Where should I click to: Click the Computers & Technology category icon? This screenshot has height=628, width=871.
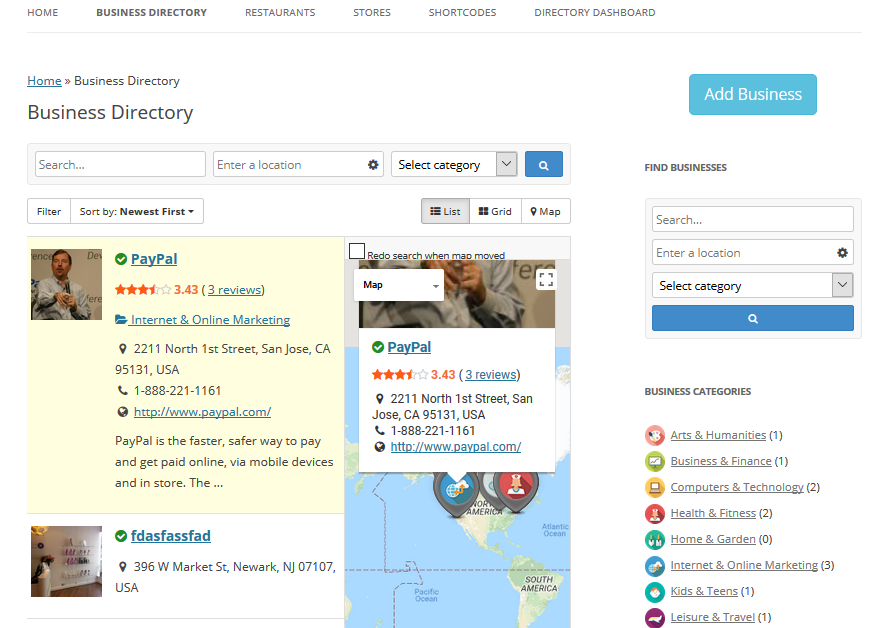[x=655, y=487]
